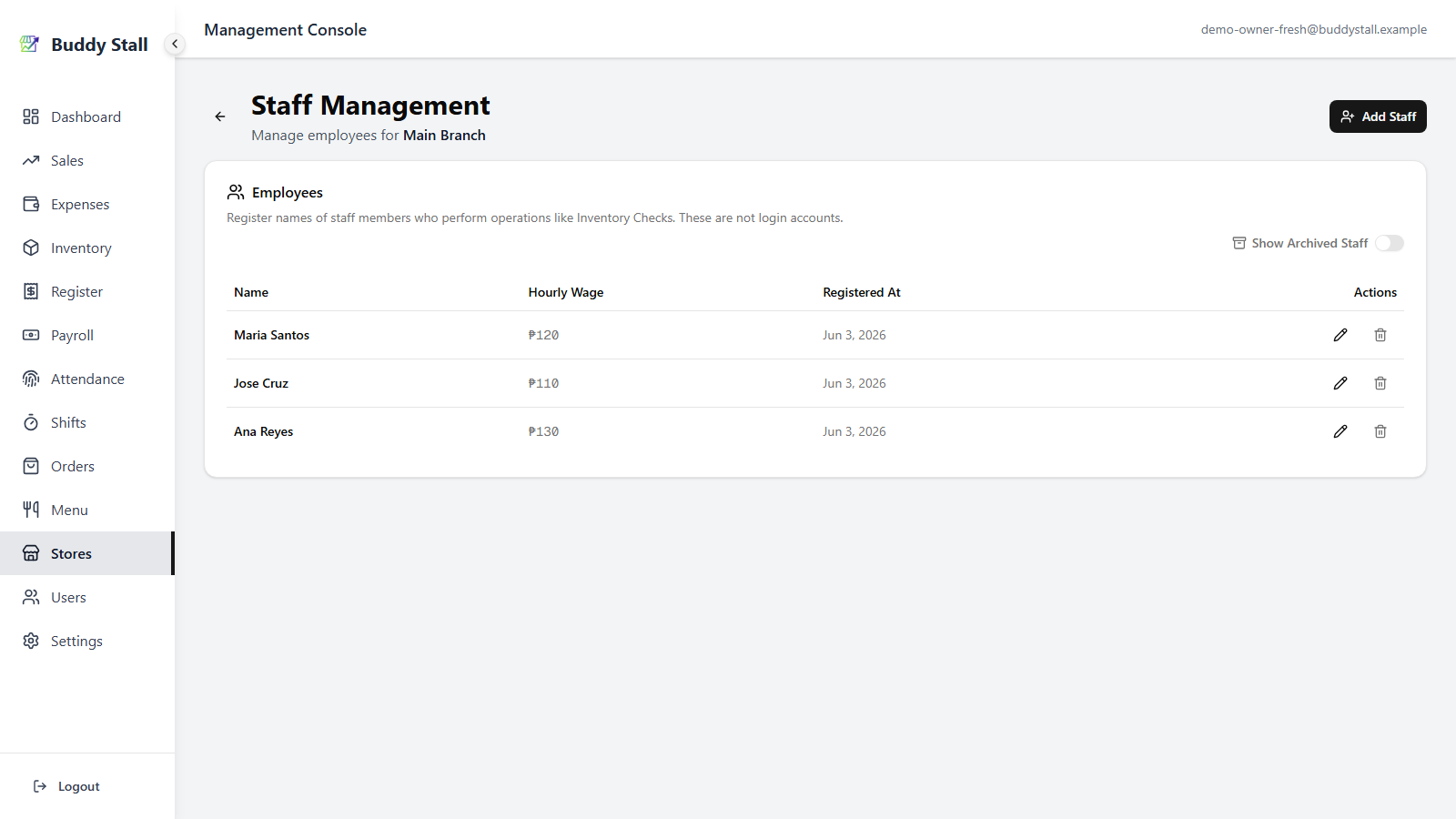Select the Jose Cruz name cell
The width and height of the screenshot is (1456, 819).
(x=261, y=383)
